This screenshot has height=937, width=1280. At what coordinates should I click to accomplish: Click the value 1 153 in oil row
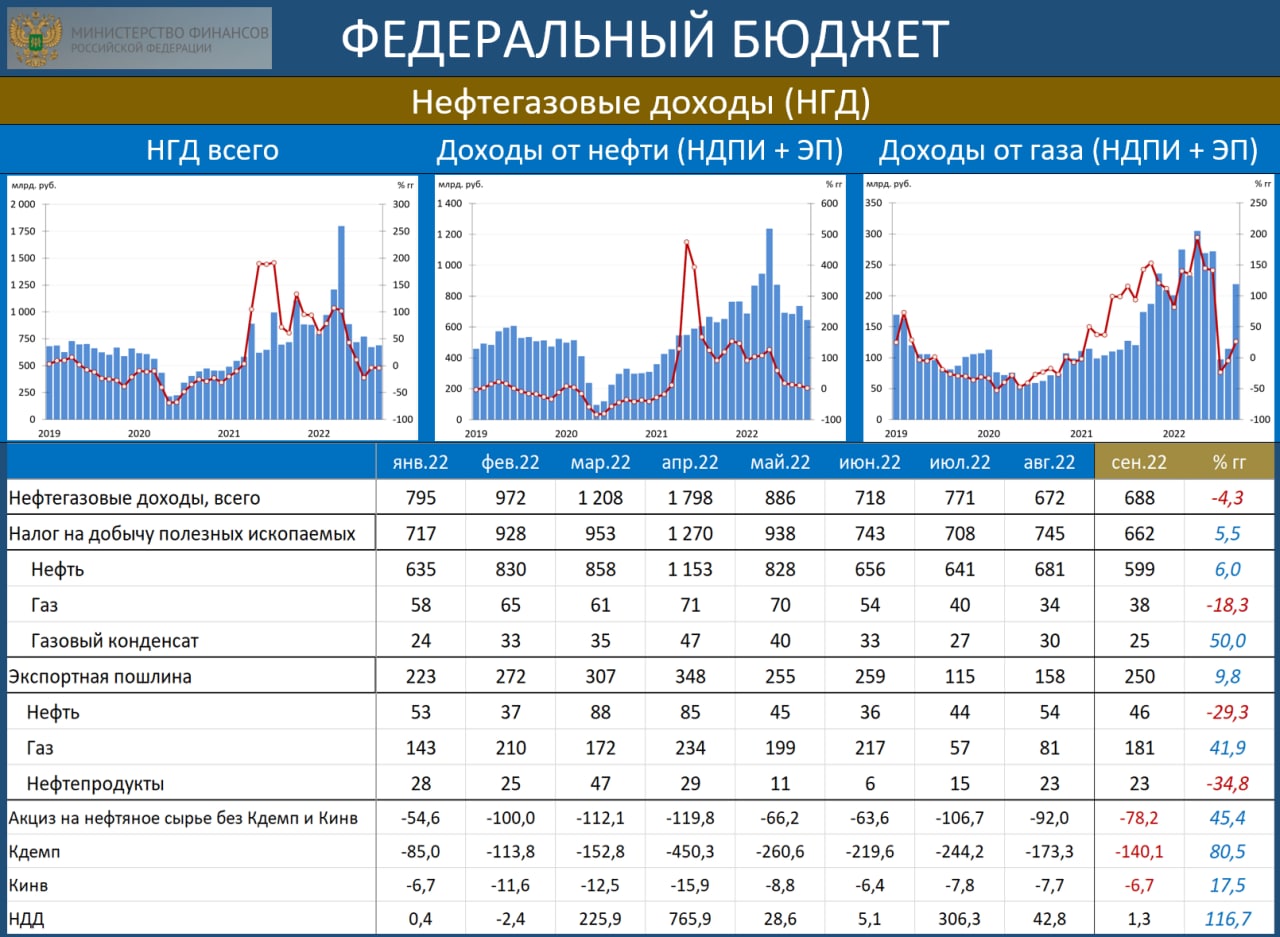pyautogui.click(x=690, y=570)
